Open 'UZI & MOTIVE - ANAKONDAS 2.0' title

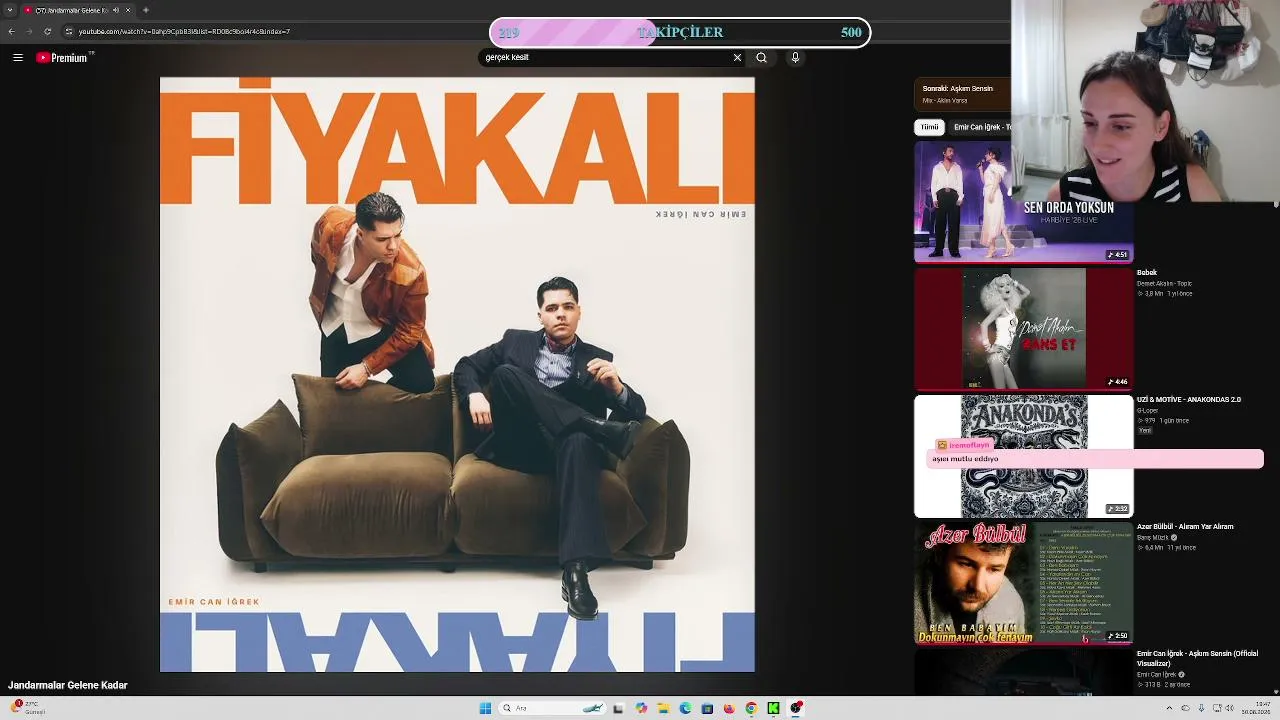1189,400
